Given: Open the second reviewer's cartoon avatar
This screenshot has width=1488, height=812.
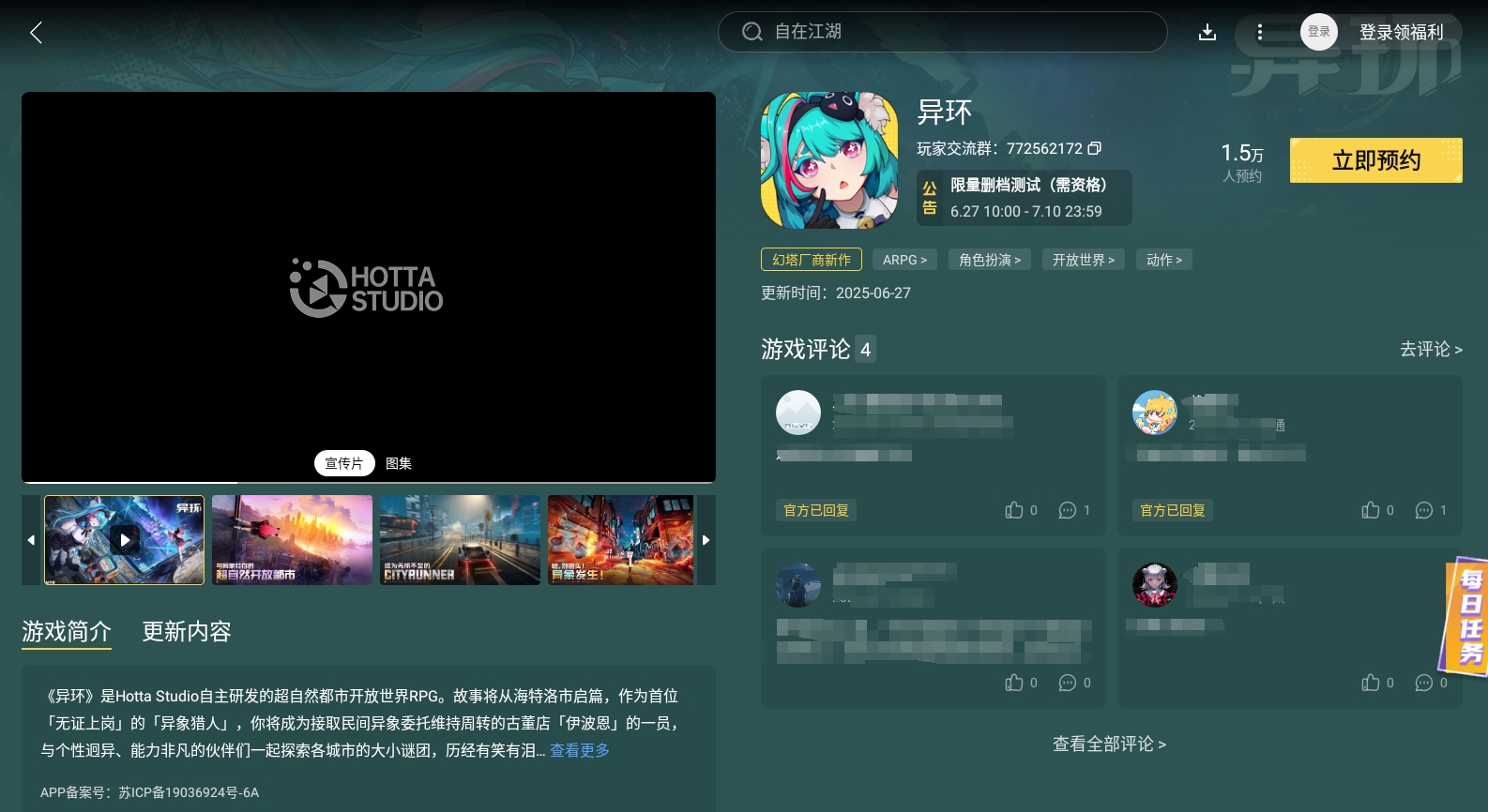Looking at the screenshot, I should (x=1155, y=413).
